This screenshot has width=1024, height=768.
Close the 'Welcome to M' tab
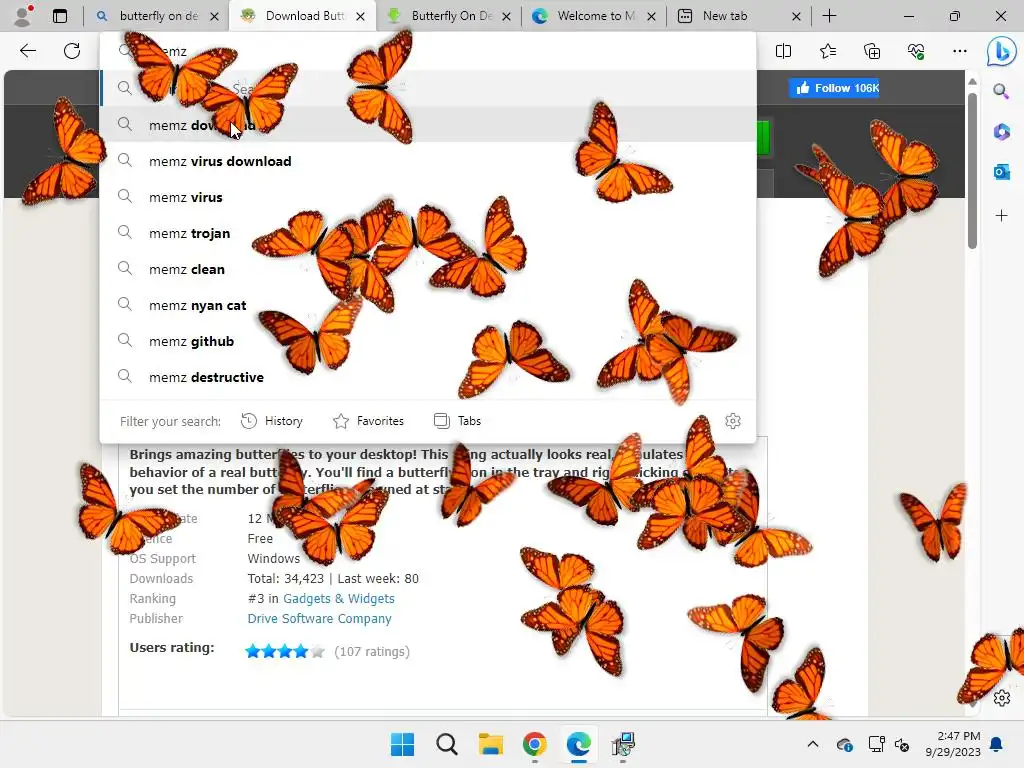pos(651,16)
